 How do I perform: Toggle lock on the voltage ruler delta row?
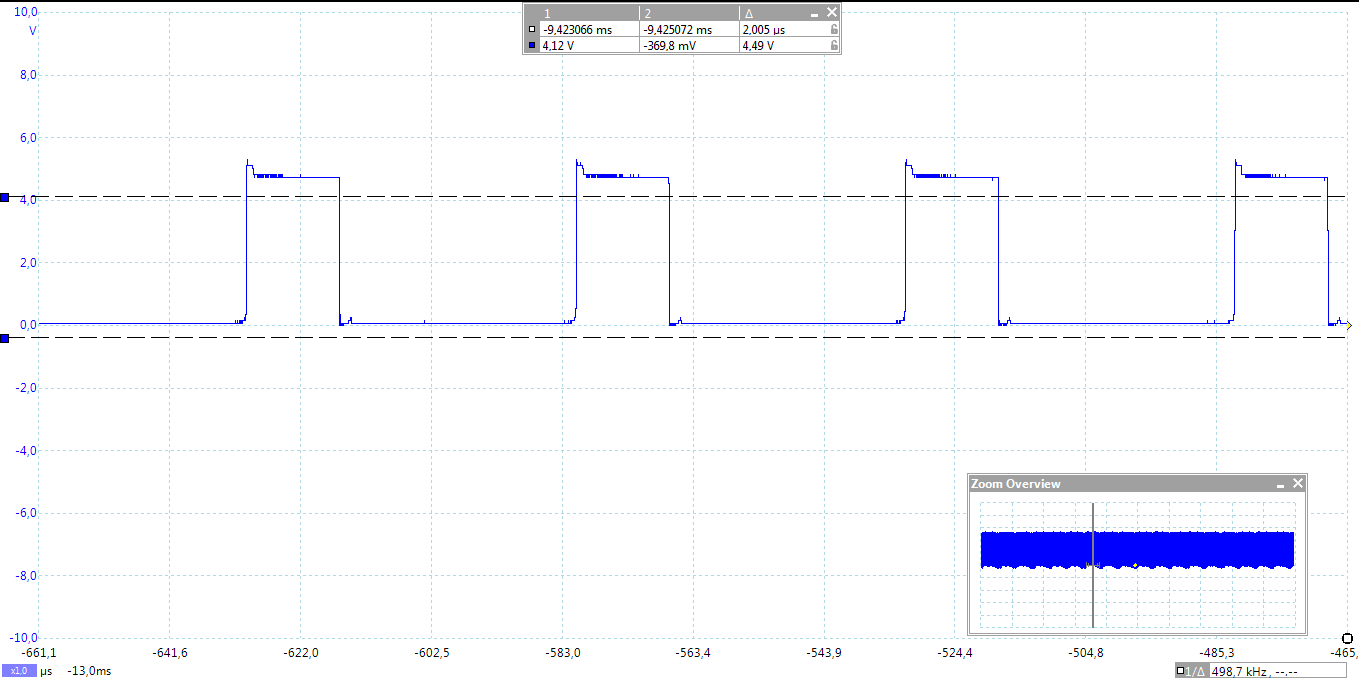click(x=833, y=46)
